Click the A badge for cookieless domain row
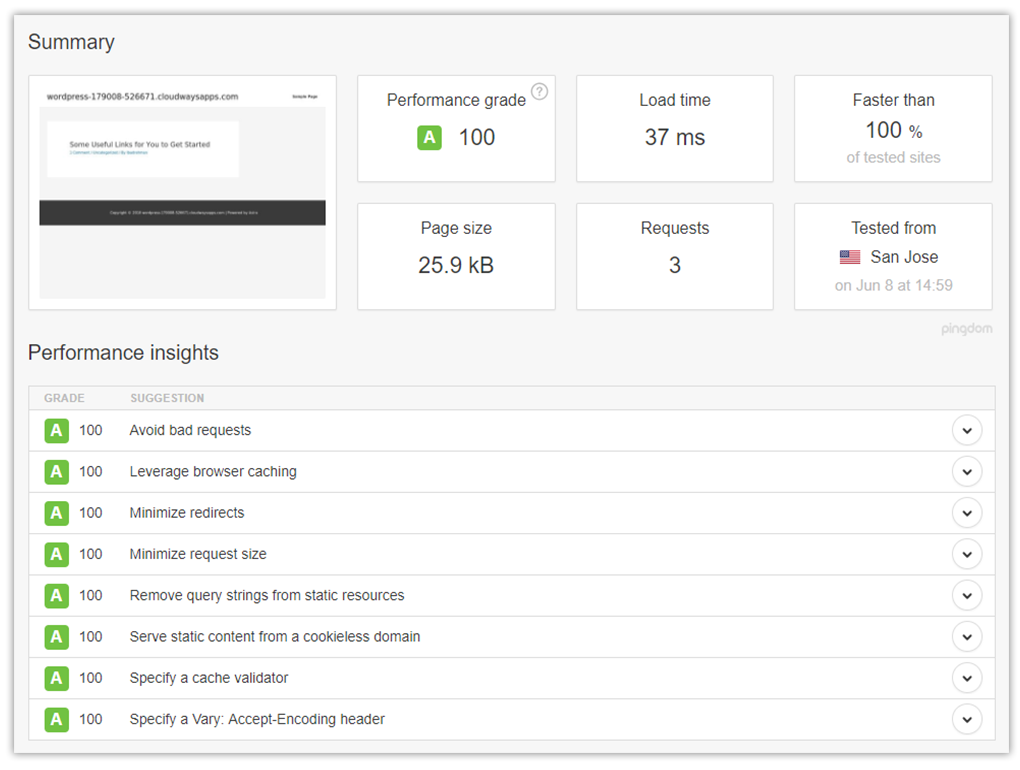The image size is (1020, 770). pyautogui.click(x=57, y=637)
